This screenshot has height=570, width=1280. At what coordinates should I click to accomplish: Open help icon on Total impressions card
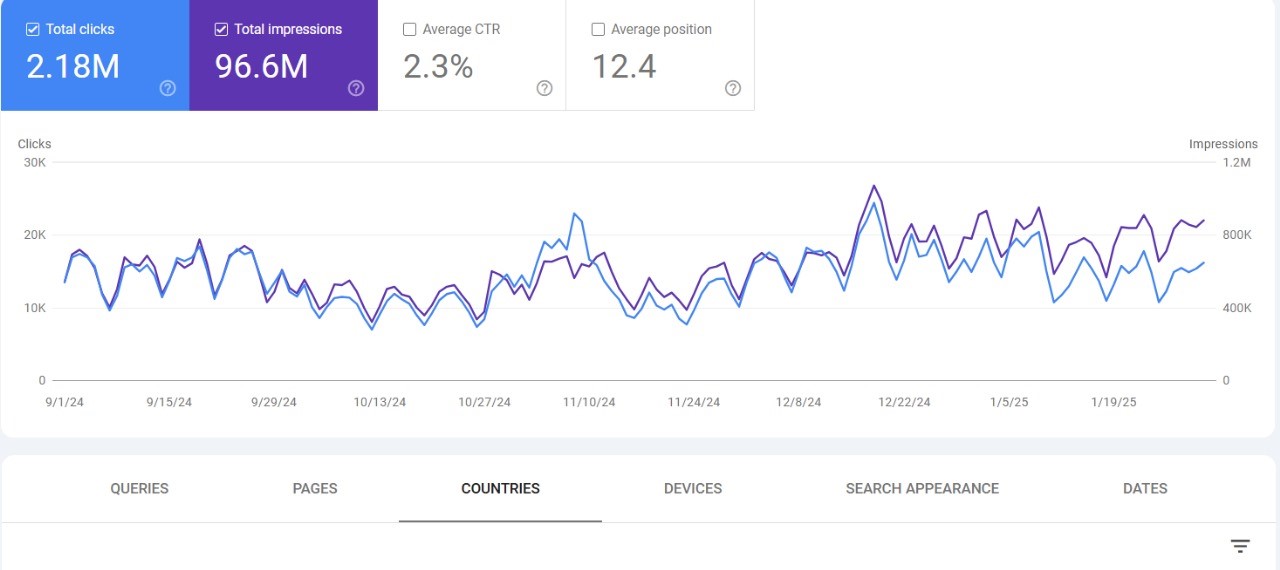click(x=356, y=88)
